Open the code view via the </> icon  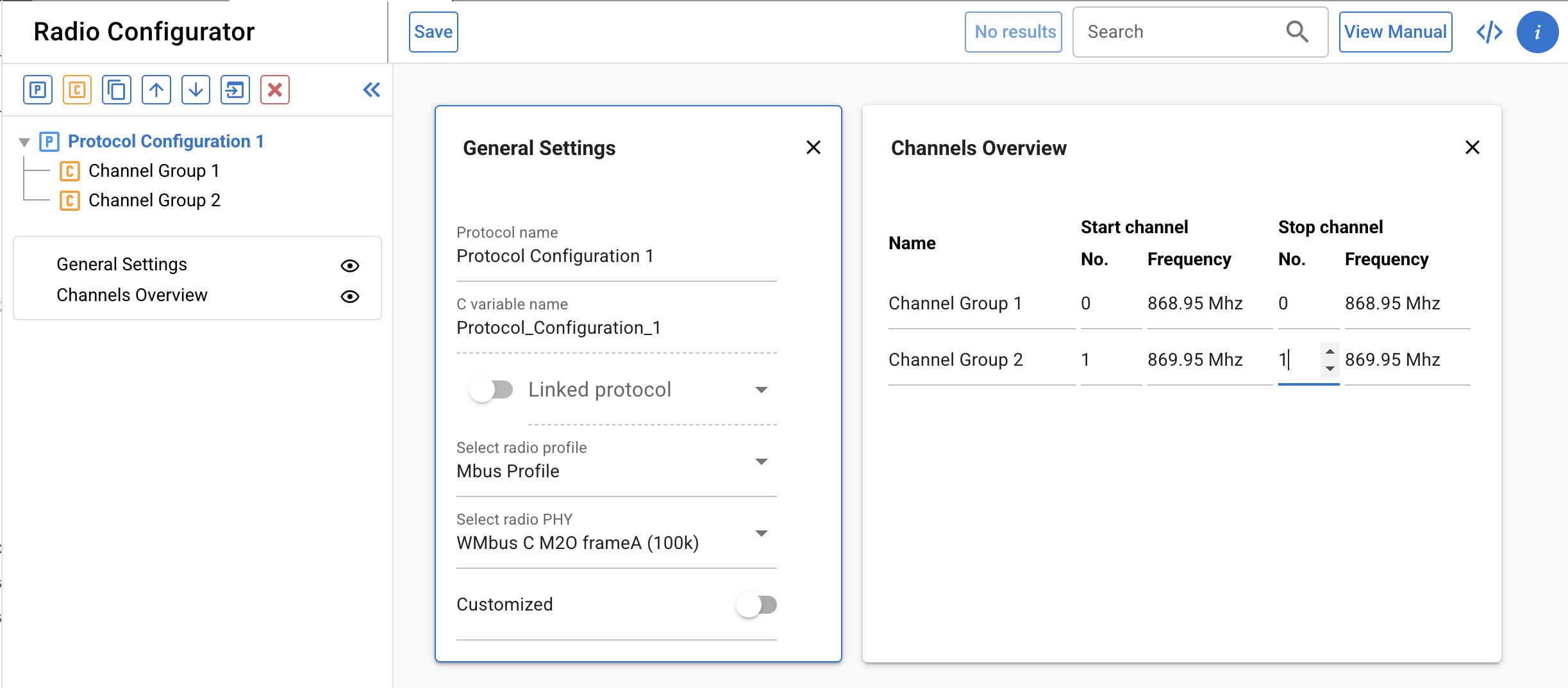pyautogui.click(x=1489, y=32)
